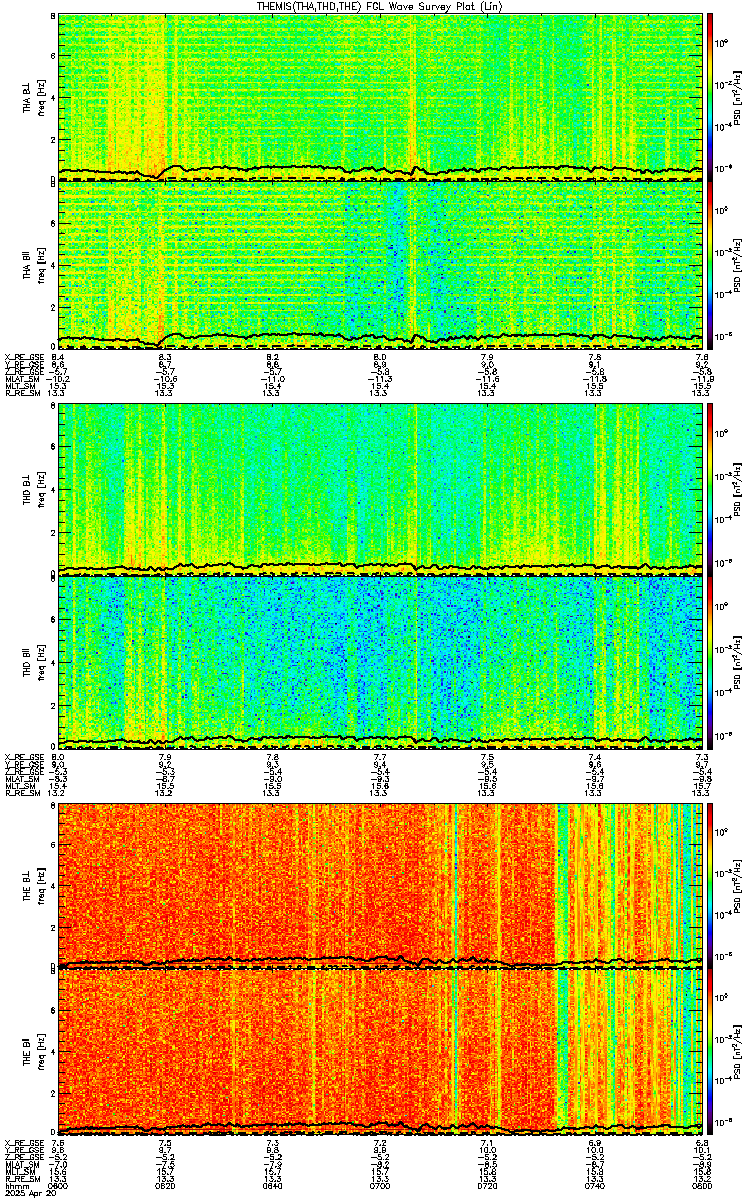Select the THD B-perpendicular spectrogram panel
This screenshot has width=750, height=1200.
380,489
